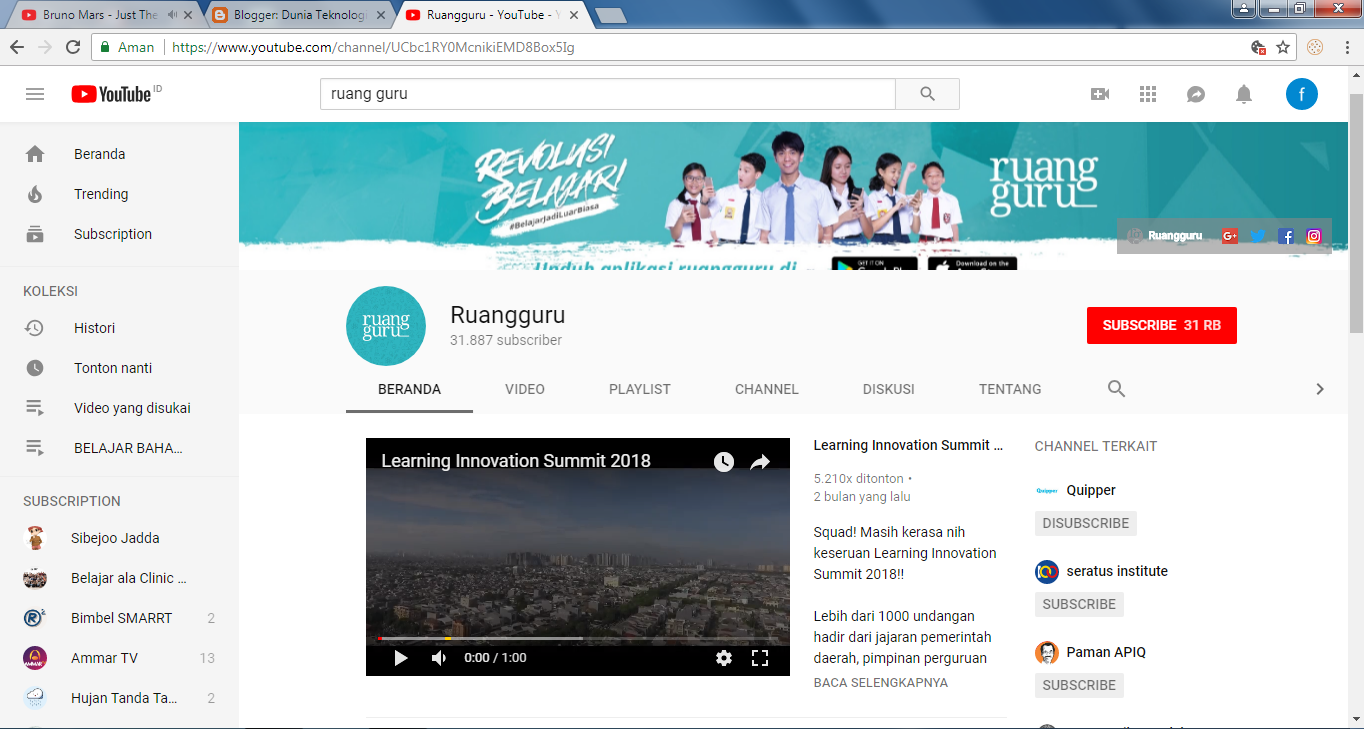Click the Instagram icon on banner
The image size is (1364, 729).
1314,236
